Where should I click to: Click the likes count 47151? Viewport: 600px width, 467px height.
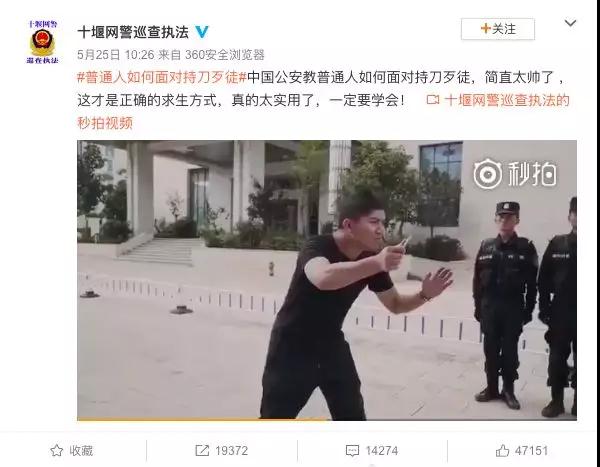click(x=531, y=451)
